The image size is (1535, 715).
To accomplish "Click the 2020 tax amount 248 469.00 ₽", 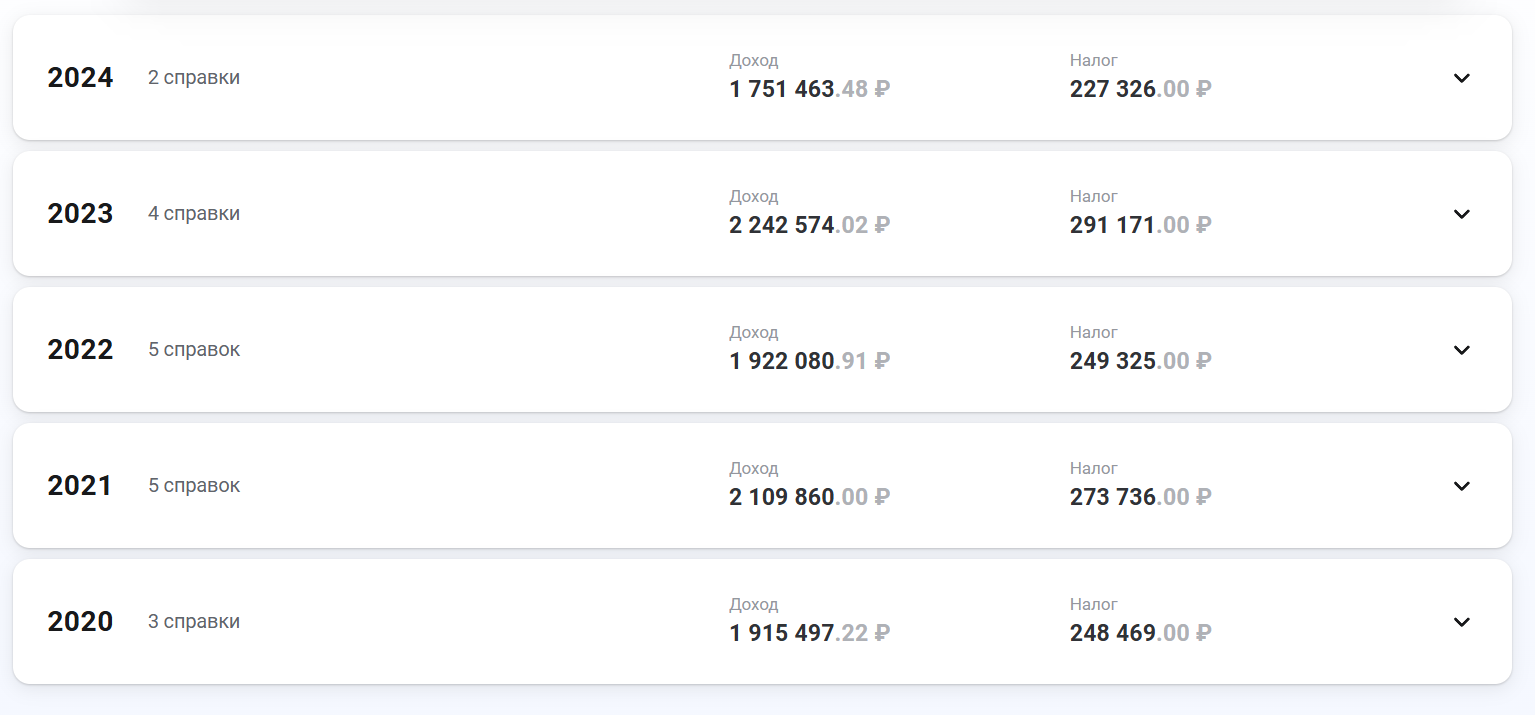I will (1140, 634).
